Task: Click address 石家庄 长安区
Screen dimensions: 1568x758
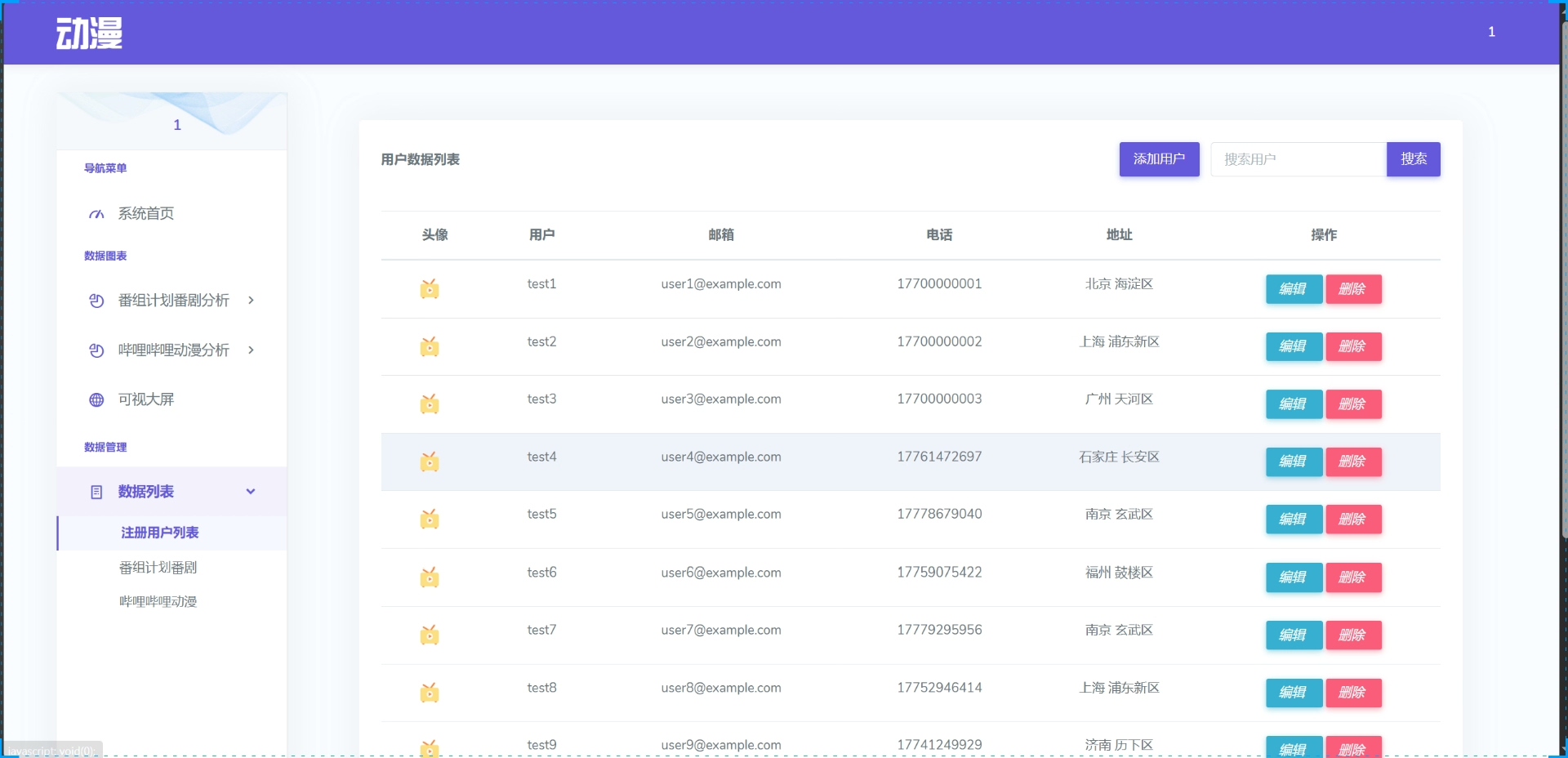Action: coord(1119,457)
